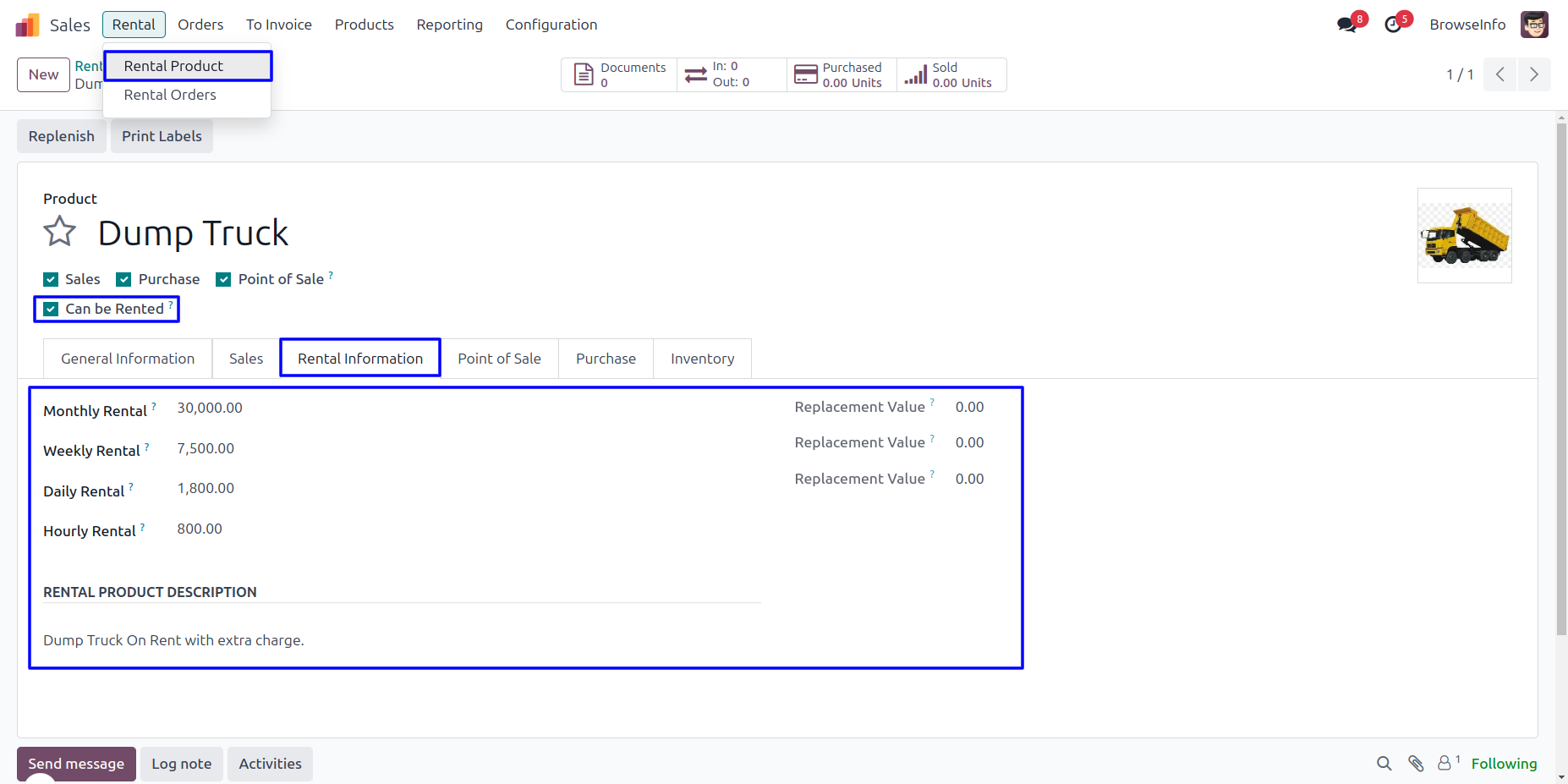This screenshot has height=784, width=1568.
Task: Open the chat messages icon
Action: point(1346,25)
